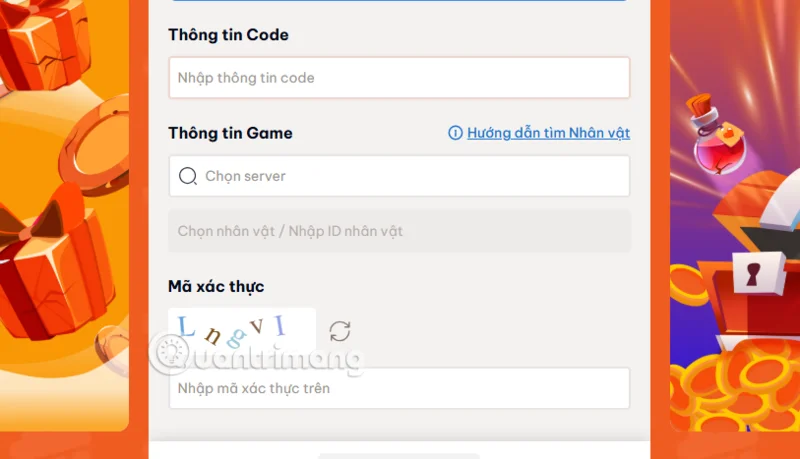Click the Quantrimang watermark text
The height and width of the screenshot is (459, 800).
[x=277, y=359]
